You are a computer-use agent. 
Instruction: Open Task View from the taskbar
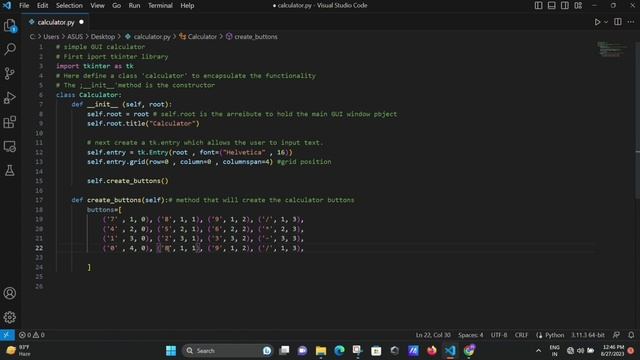[x=284, y=351]
